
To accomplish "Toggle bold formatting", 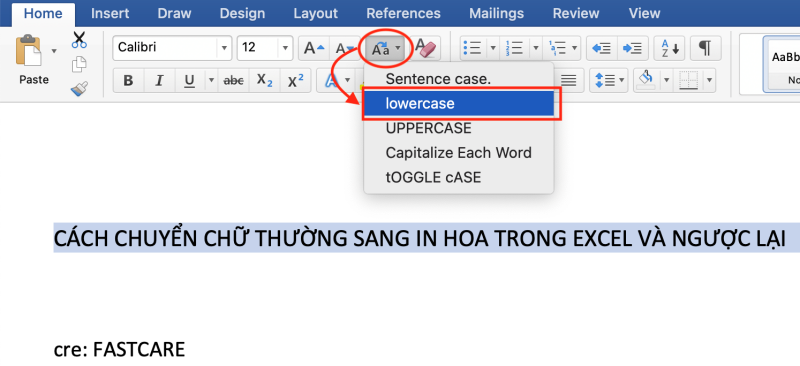I will tap(129, 80).
